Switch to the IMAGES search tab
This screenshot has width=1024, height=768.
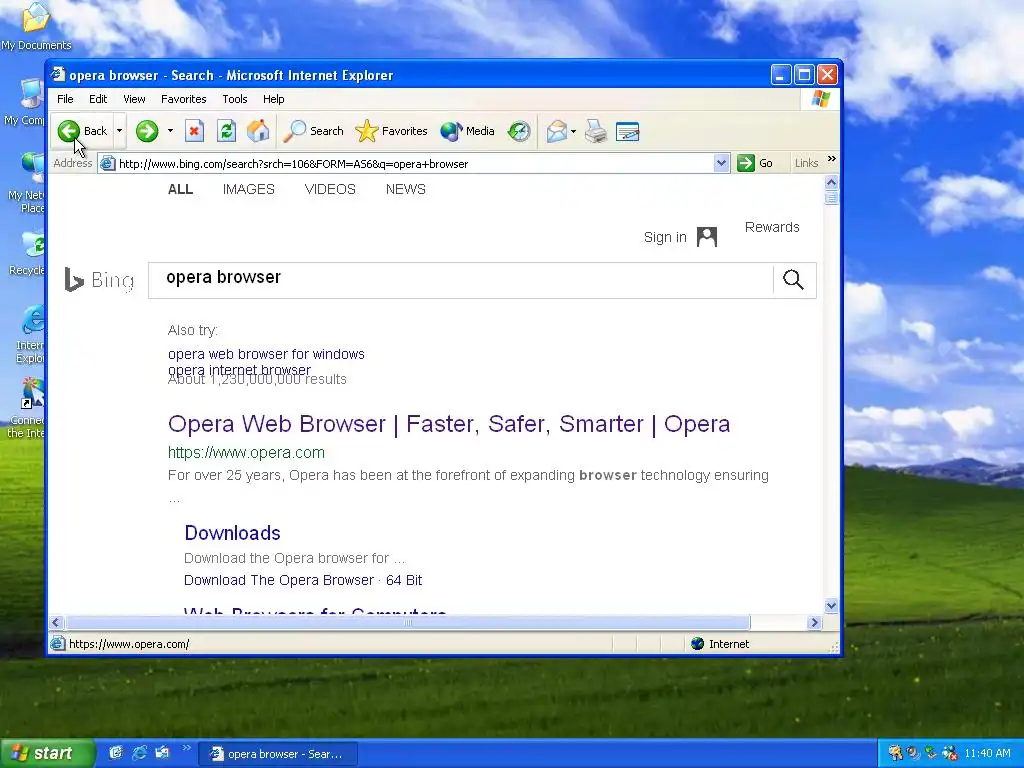[x=248, y=189]
